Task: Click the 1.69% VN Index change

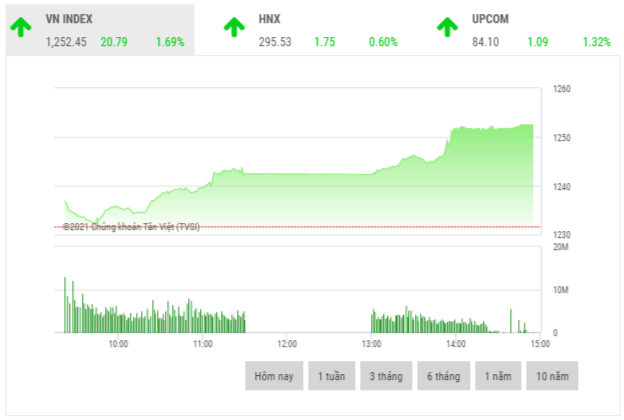Action: (170, 42)
